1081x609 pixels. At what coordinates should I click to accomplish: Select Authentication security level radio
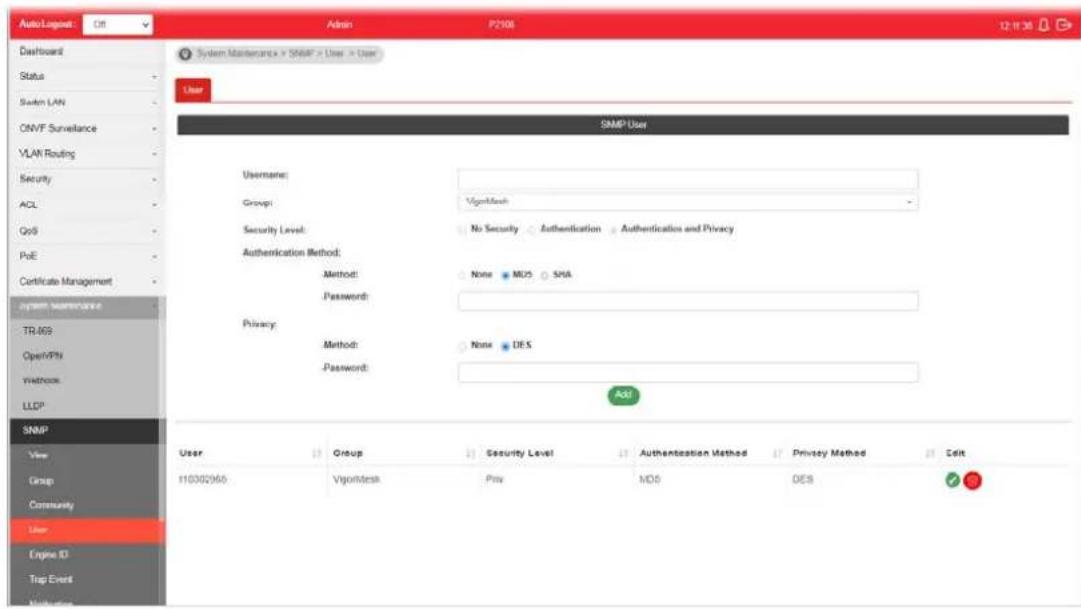point(532,230)
